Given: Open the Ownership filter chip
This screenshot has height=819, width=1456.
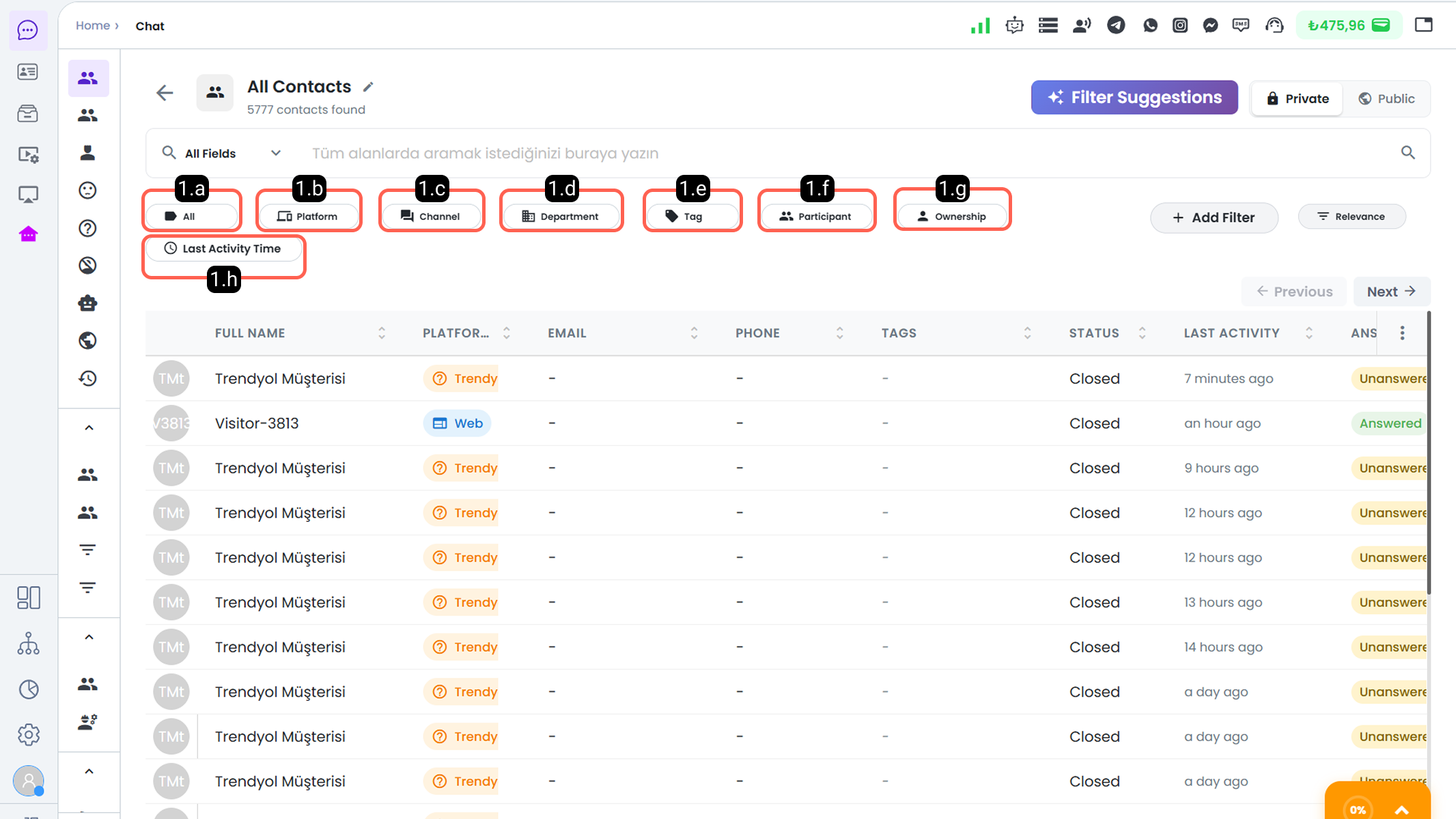Looking at the screenshot, I should (952, 217).
